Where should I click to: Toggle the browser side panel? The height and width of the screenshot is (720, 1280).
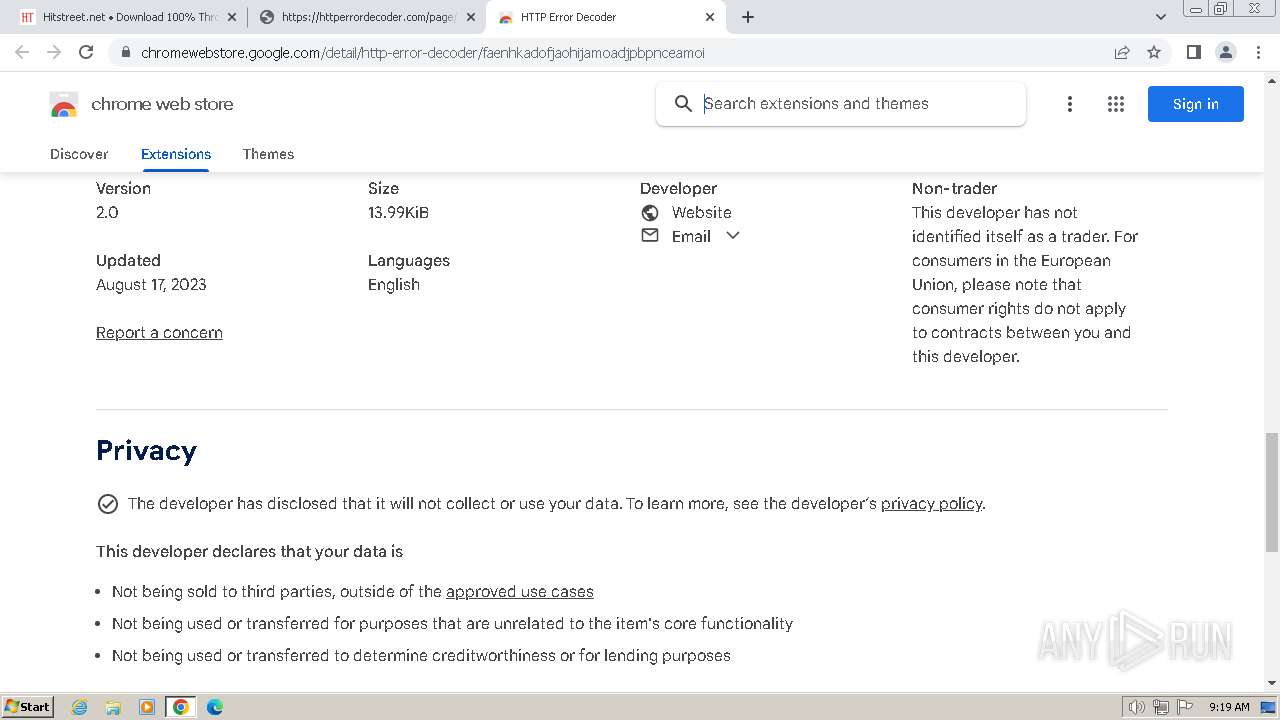[x=1194, y=52]
